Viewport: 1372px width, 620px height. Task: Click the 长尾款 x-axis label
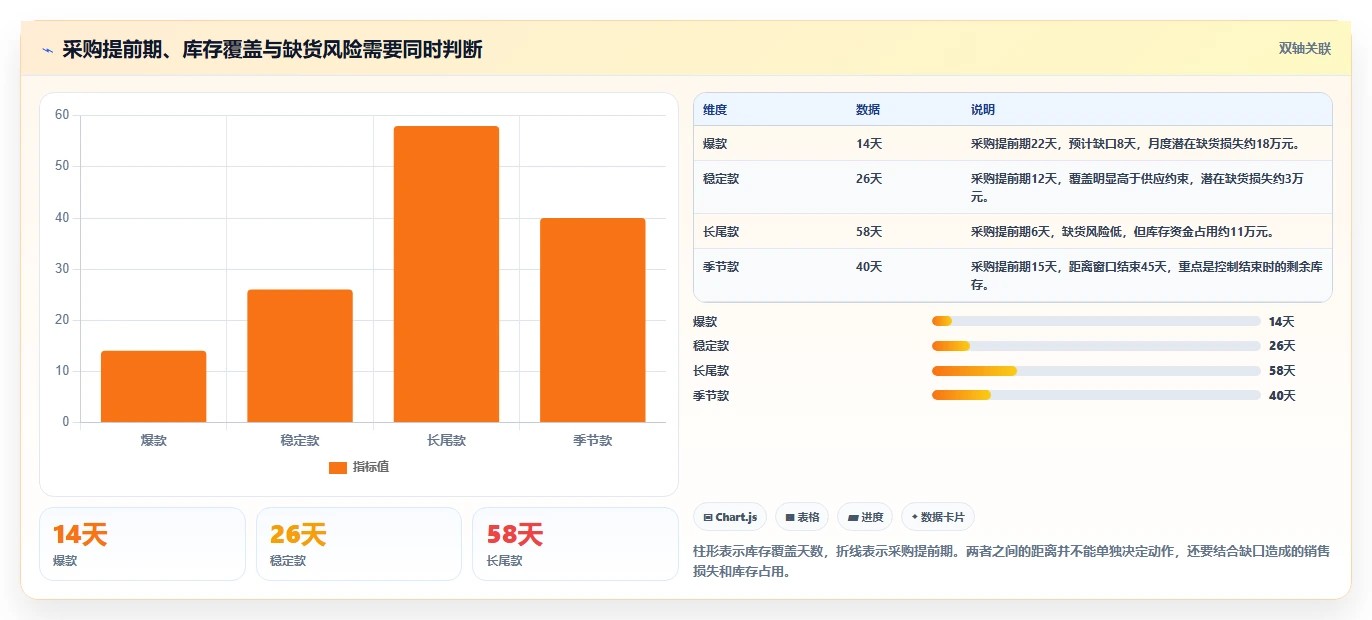tap(446, 440)
